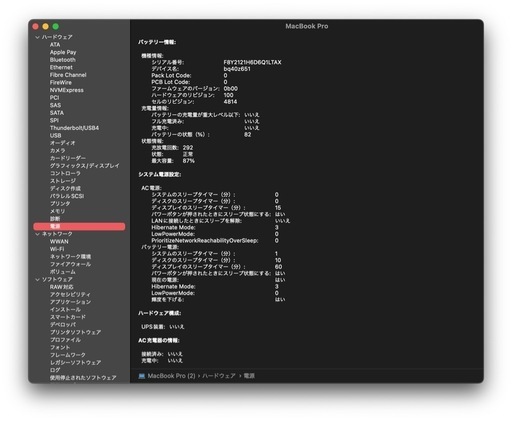This screenshot has width=512, height=421.
Task: Click 電源 in the bottom path bar
Action: [249, 376]
